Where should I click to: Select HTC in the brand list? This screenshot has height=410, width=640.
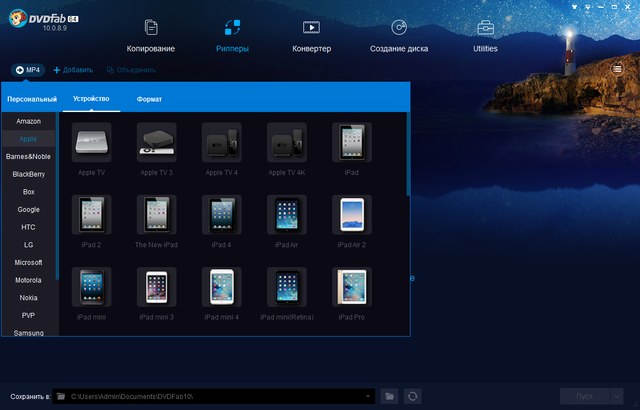click(29, 227)
